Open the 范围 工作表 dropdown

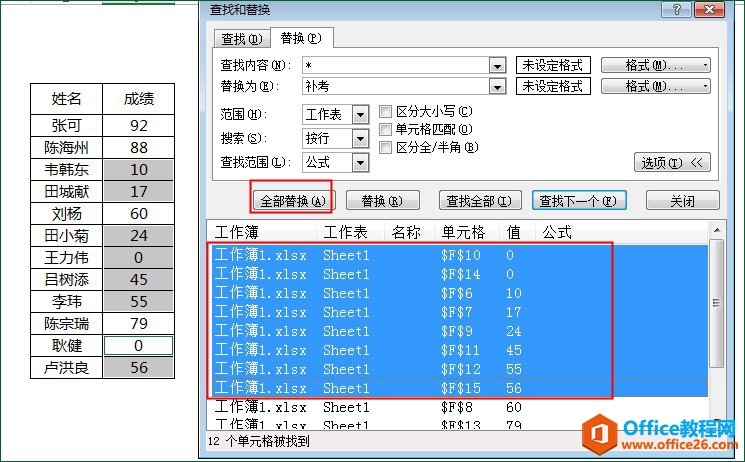(x=360, y=115)
